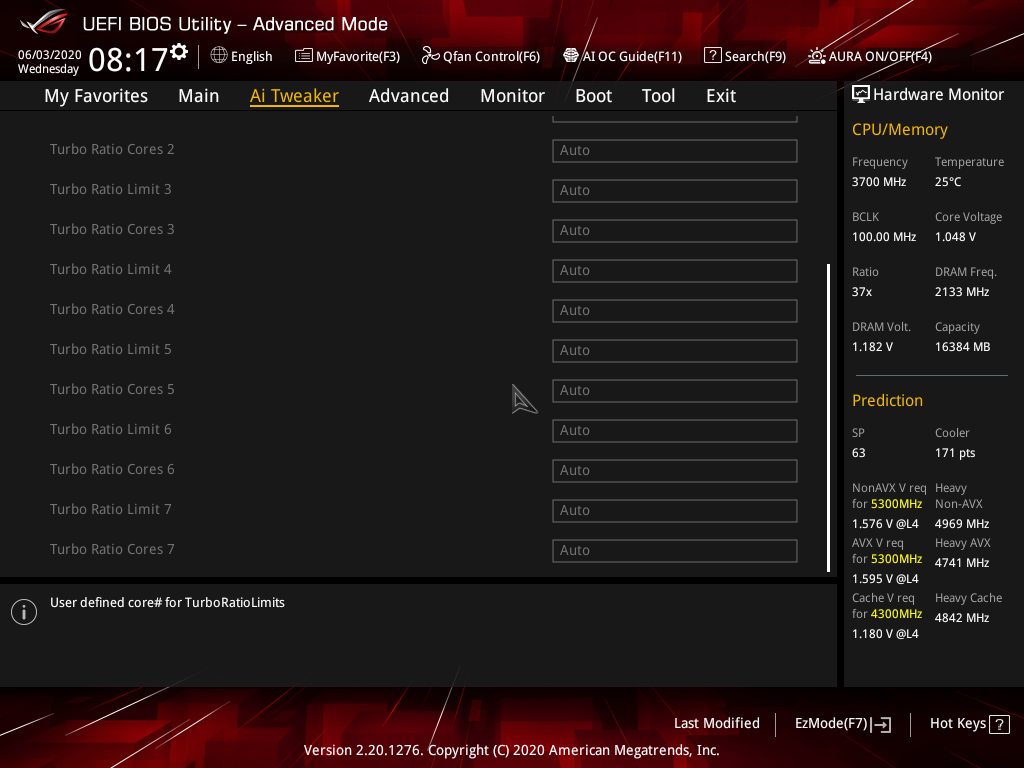
Task: Open the Turbo Ratio Limit 5 dropdown
Action: (x=674, y=350)
